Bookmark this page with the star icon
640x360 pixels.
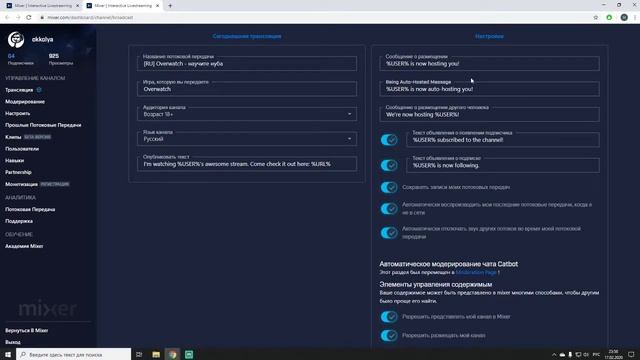[596, 18]
